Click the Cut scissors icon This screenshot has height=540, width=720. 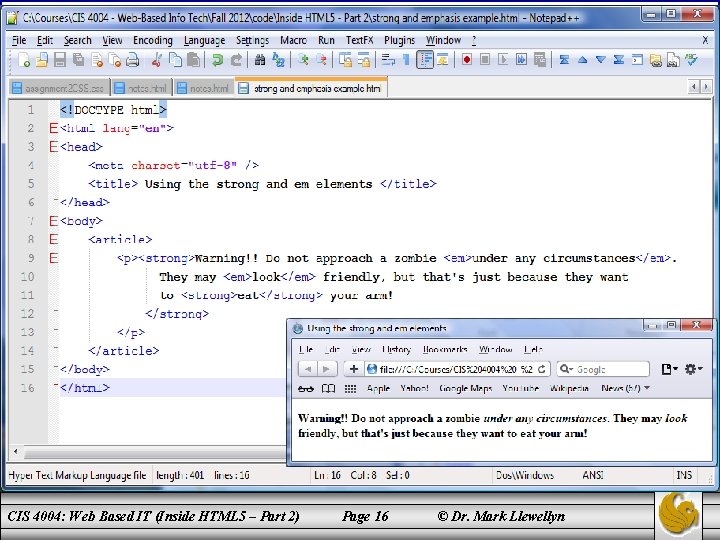[157, 60]
